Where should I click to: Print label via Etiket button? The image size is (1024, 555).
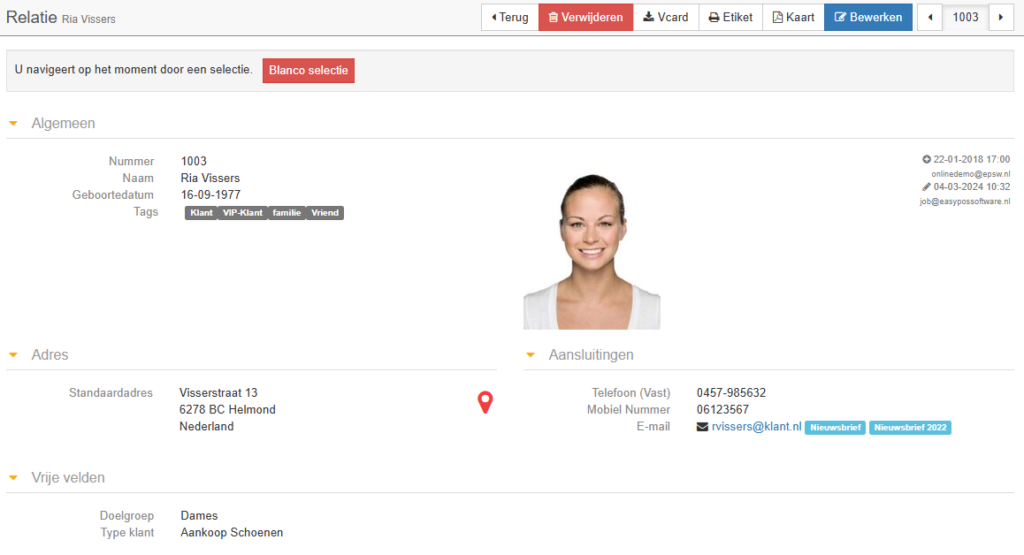pyautogui.click(x=731, y=18)
